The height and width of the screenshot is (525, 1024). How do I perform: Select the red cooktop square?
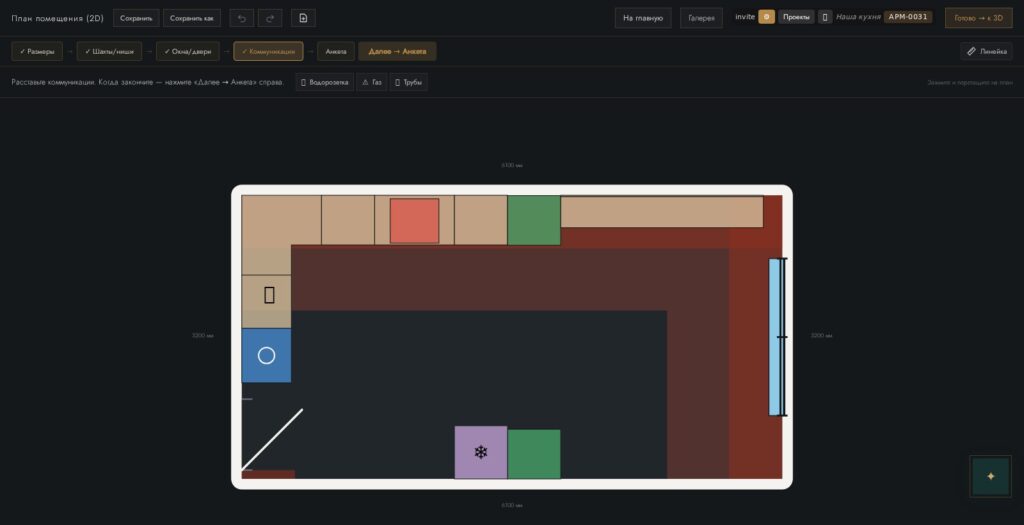[415, 221]
